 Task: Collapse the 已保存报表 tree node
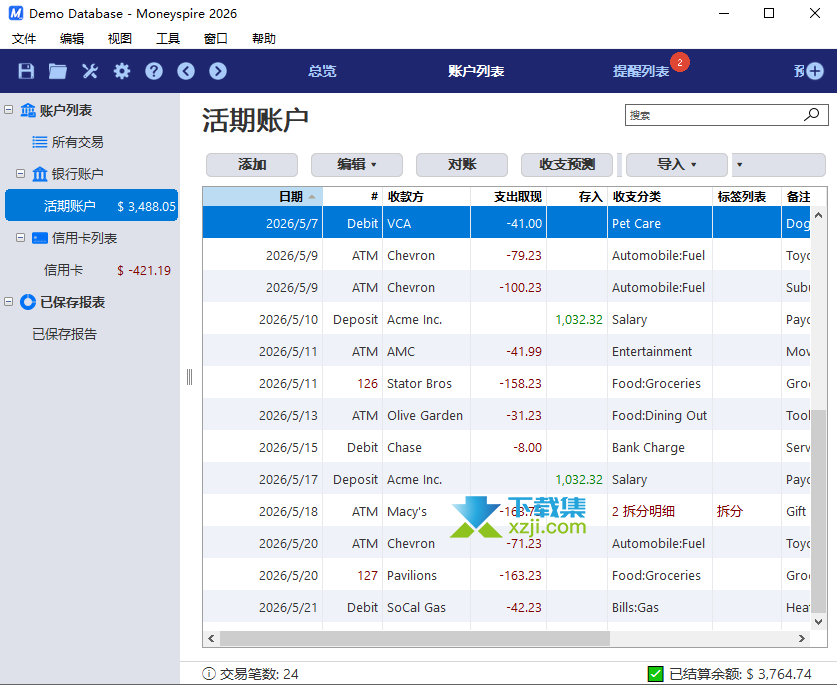point(9,302)
